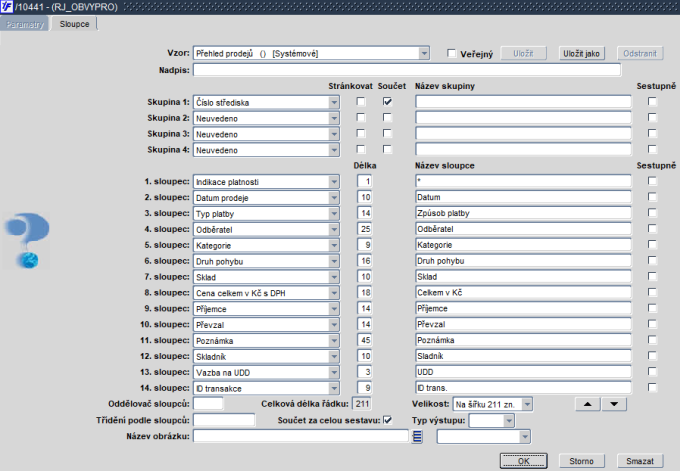
Task: Toggle Součet za celou sestavu checkbox
Action: click(387, 420)
